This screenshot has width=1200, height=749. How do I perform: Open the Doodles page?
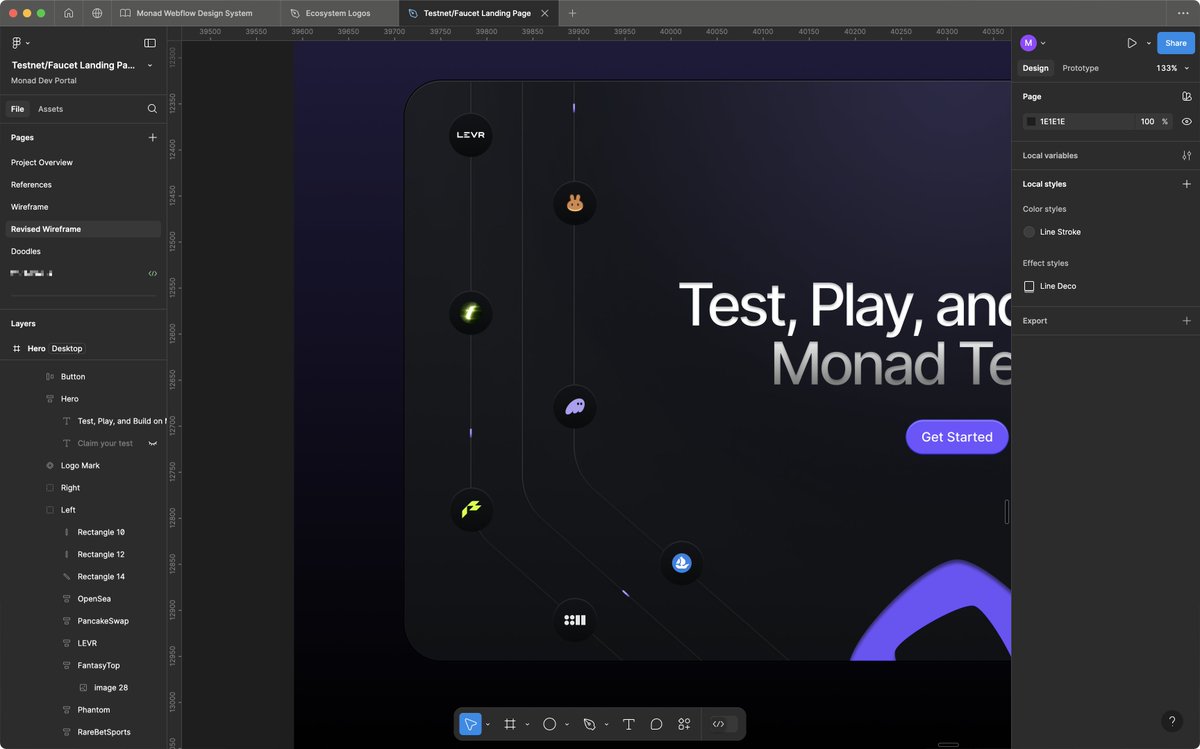pyautogui.click(x=26, y=251)
